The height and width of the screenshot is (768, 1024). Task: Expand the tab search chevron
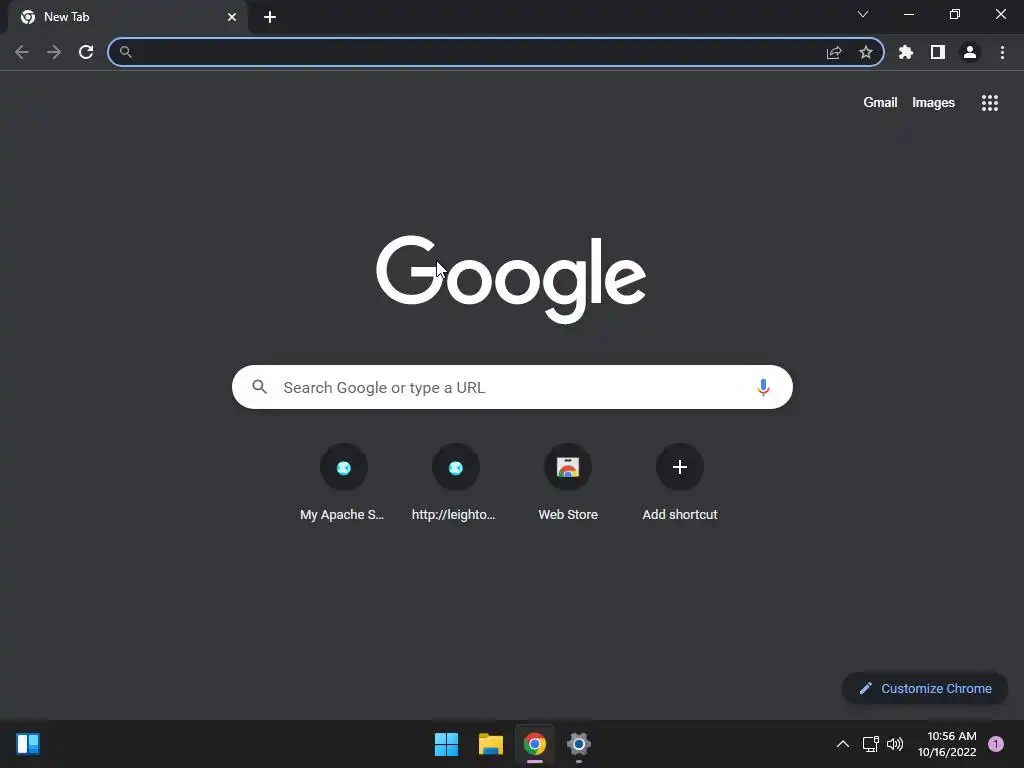click(x=863, y=14)
